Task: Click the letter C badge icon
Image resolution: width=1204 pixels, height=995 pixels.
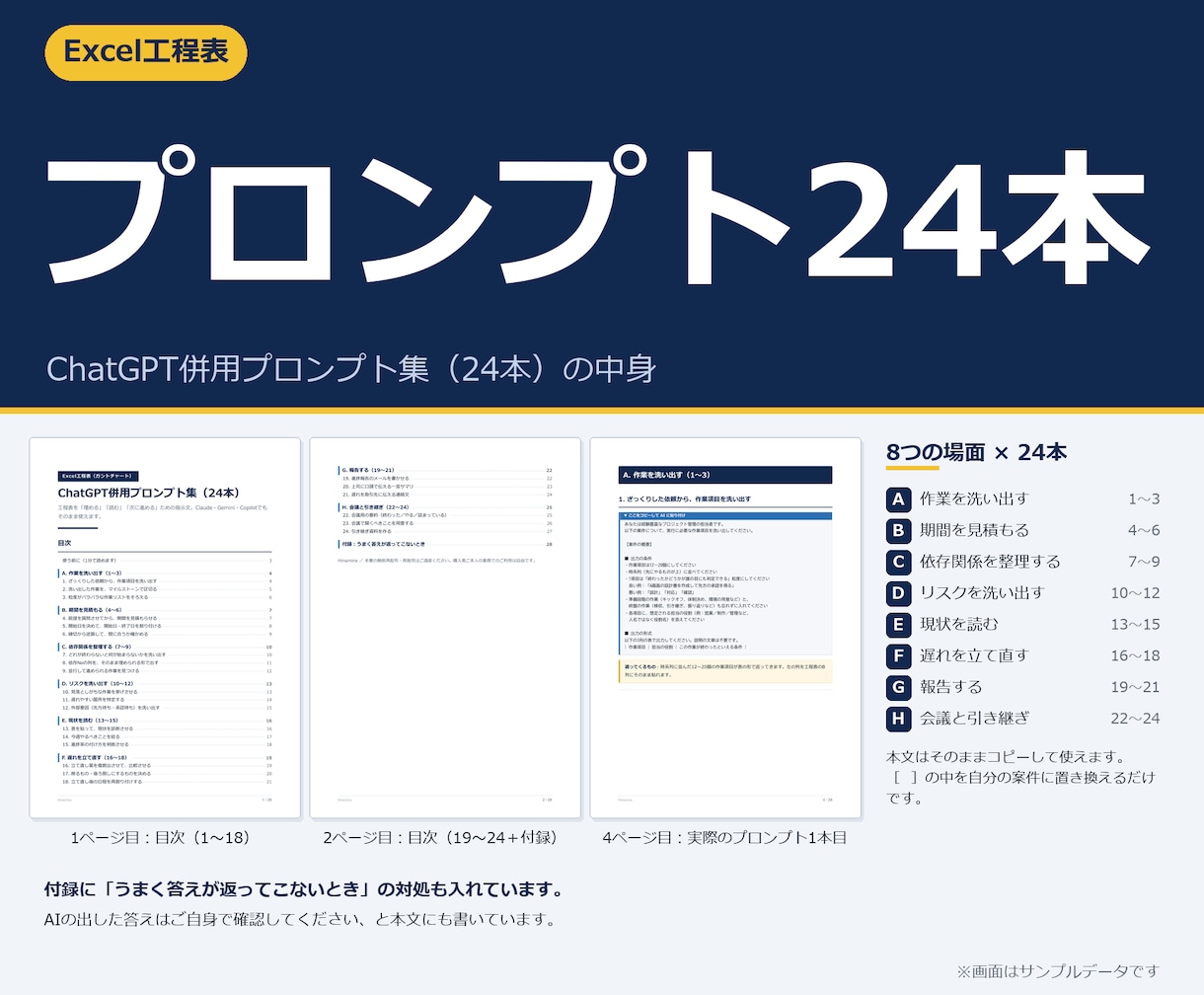Action: click(898, 562)
